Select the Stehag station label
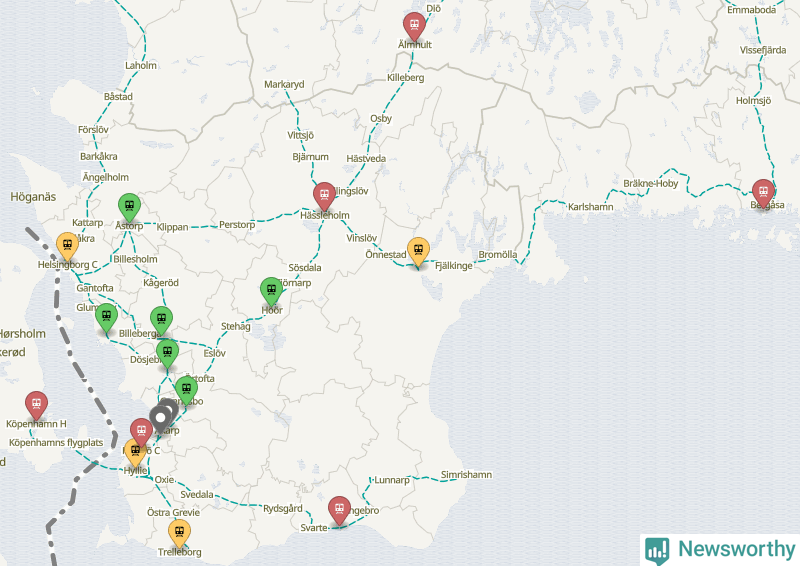 tap(235, 327)
